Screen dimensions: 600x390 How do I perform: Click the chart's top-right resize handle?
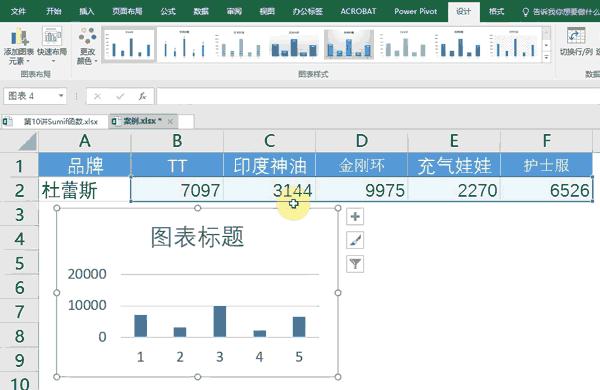pyautogui.click(x=338, y=208)
